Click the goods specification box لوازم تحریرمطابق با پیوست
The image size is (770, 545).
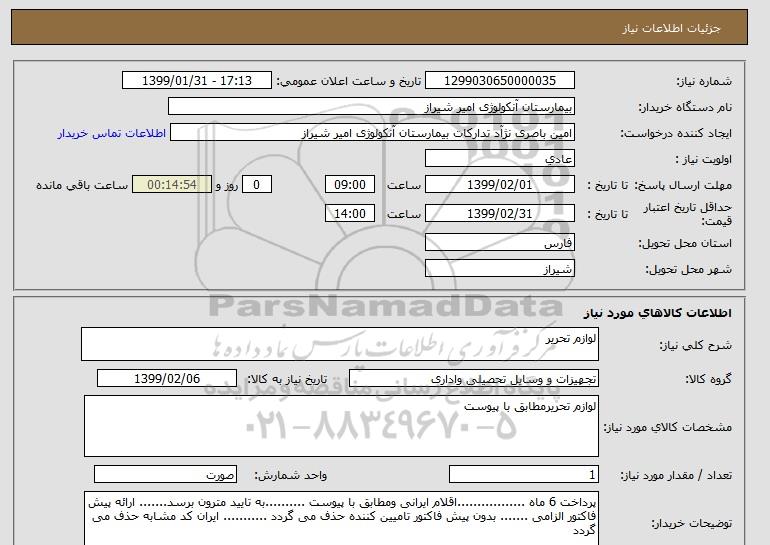(x=341, y=426)
